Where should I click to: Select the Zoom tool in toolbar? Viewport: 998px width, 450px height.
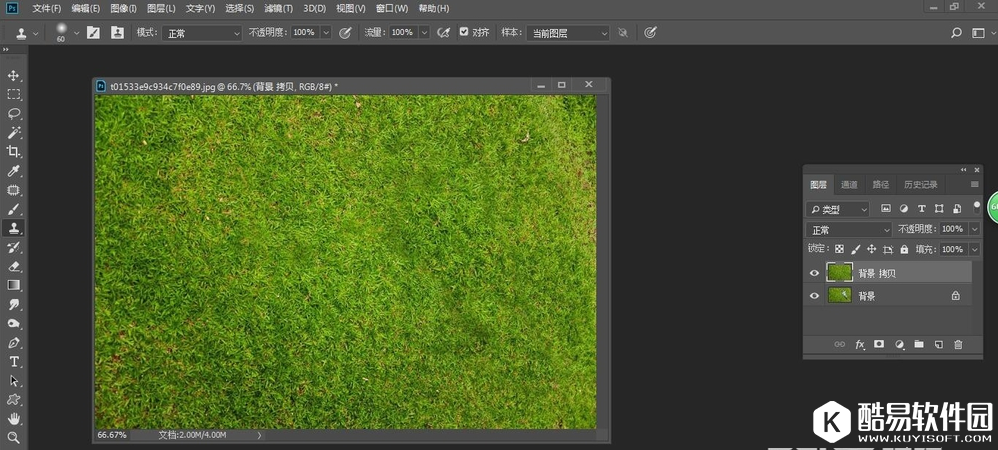(14, 437)
